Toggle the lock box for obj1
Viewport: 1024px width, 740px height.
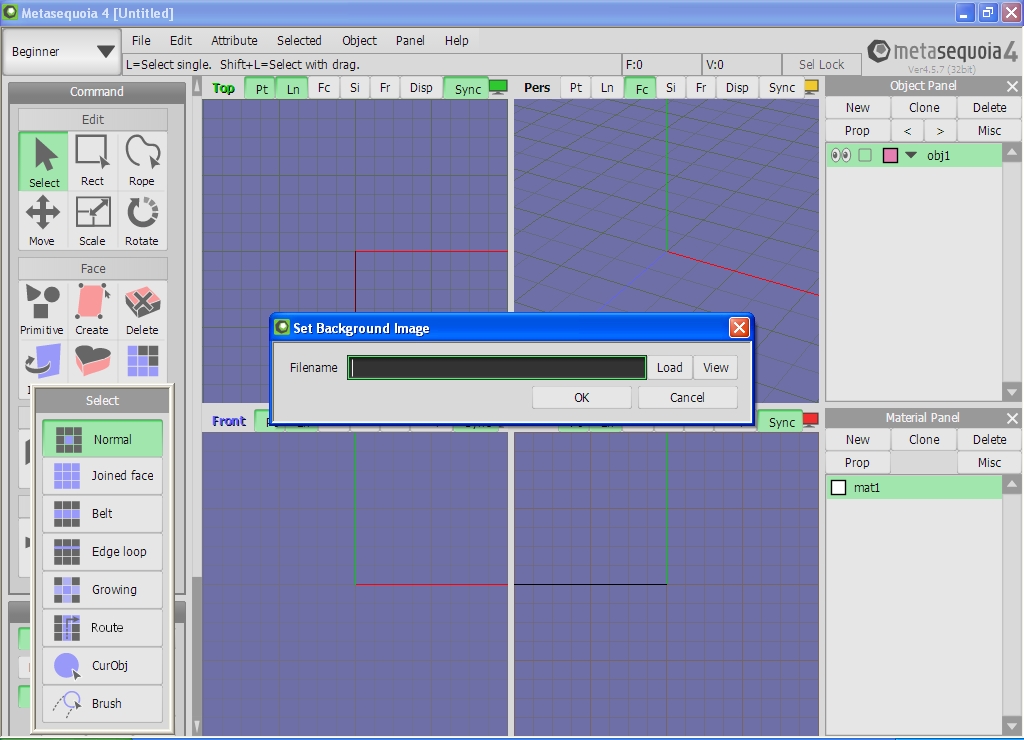click(x=865, y=155)
